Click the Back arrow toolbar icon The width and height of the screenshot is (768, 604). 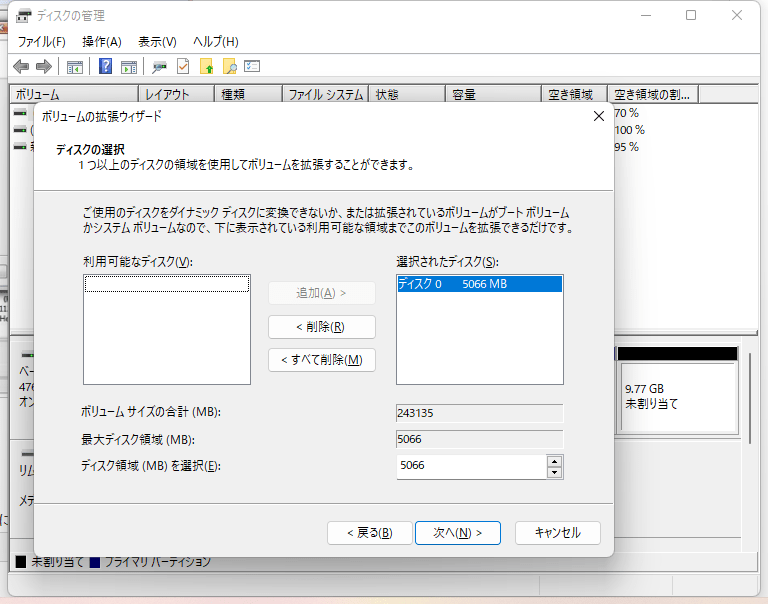click(x=21, y=67)
